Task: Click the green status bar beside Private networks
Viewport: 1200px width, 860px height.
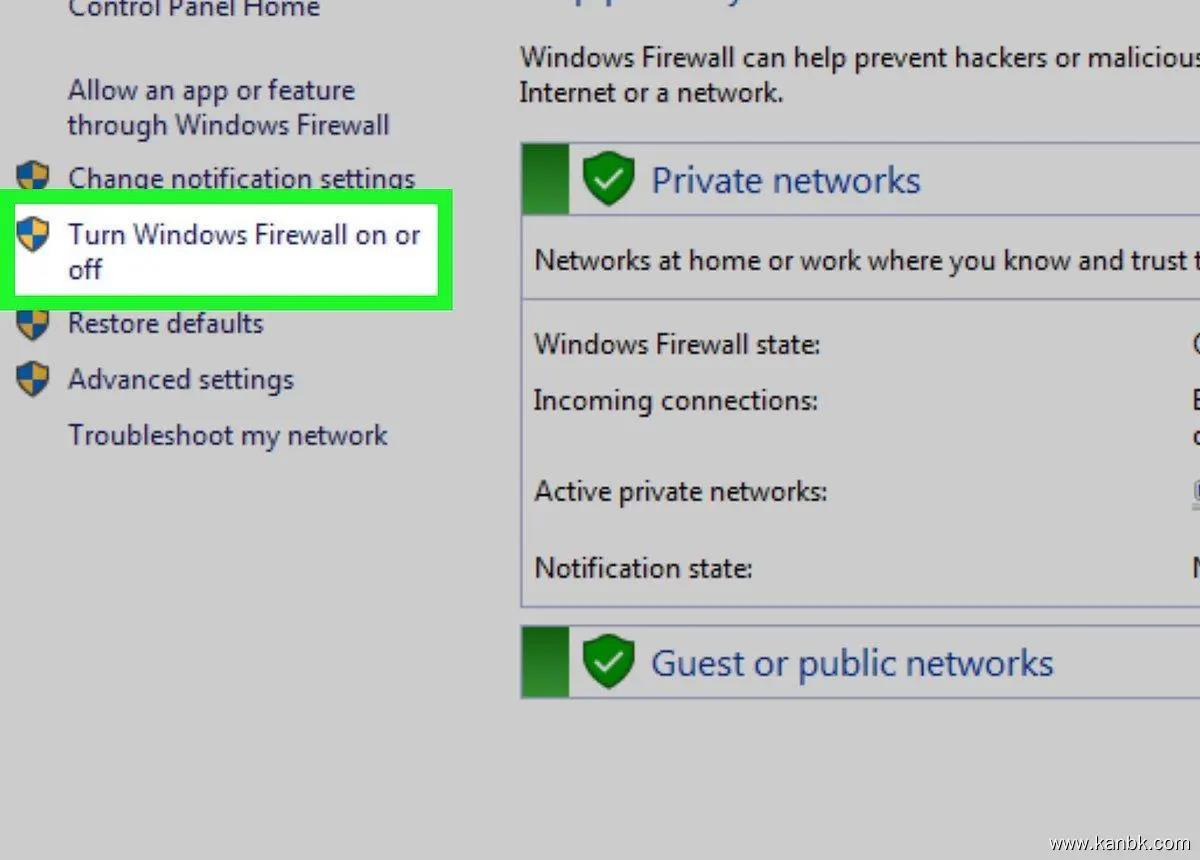Action: point(545,179)
